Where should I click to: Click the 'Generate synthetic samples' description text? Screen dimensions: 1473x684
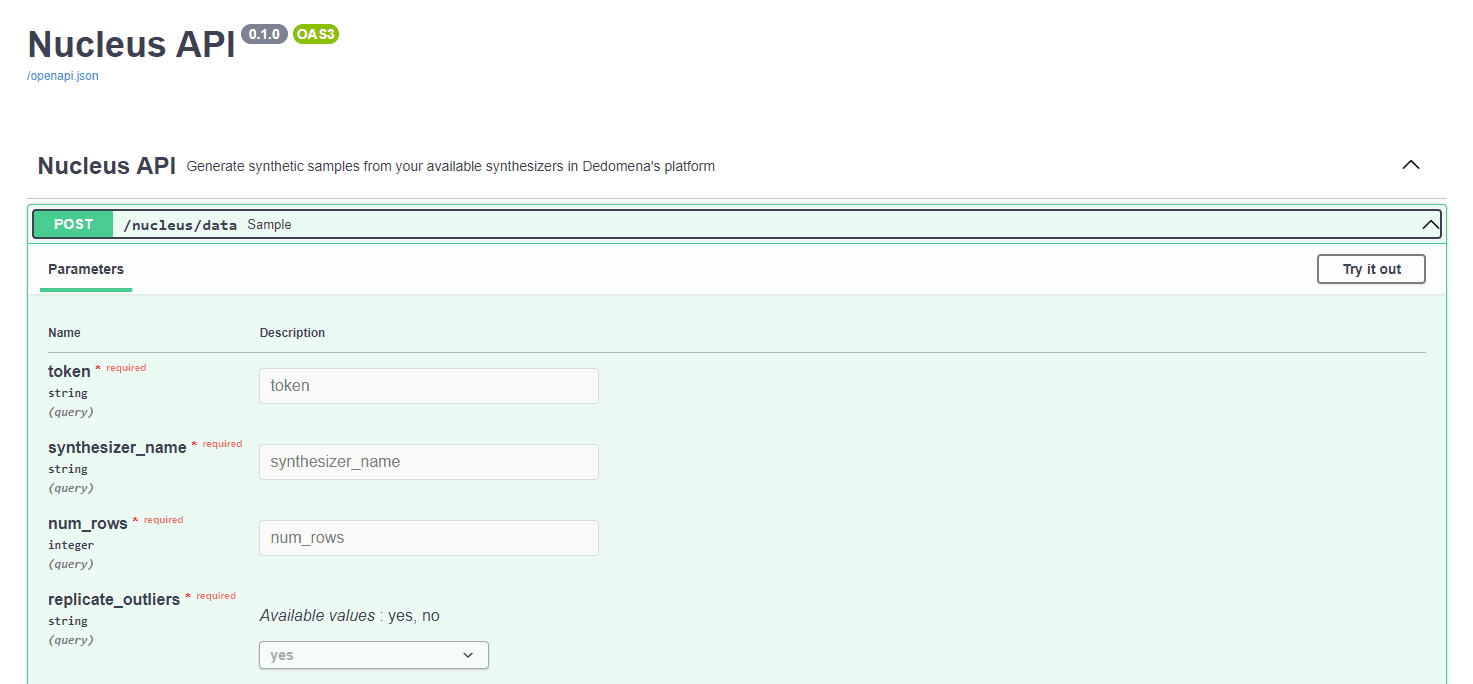pyautogui.click(x=451, y=166)
